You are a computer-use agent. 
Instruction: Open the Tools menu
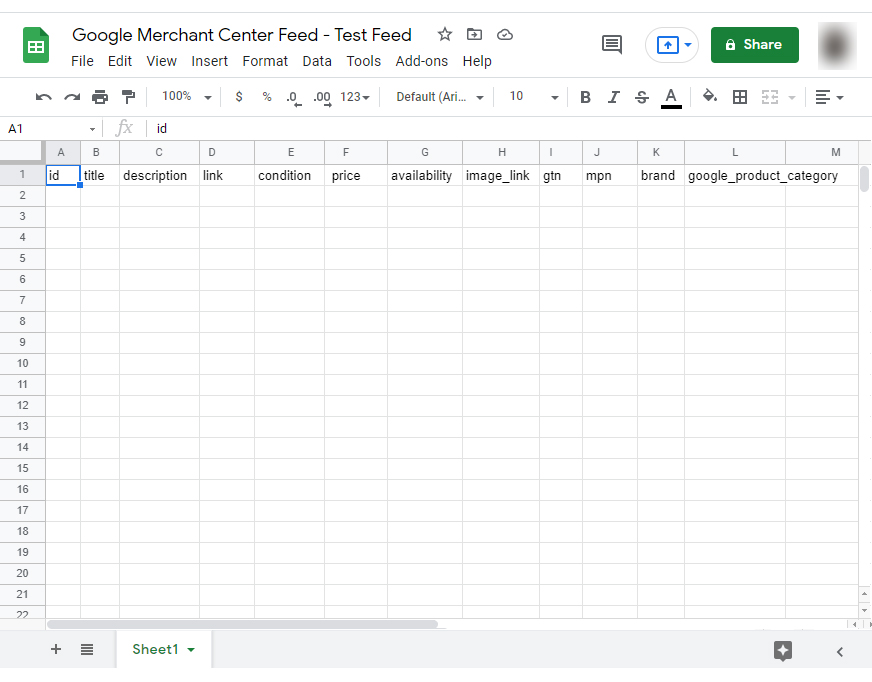point(364,61)
